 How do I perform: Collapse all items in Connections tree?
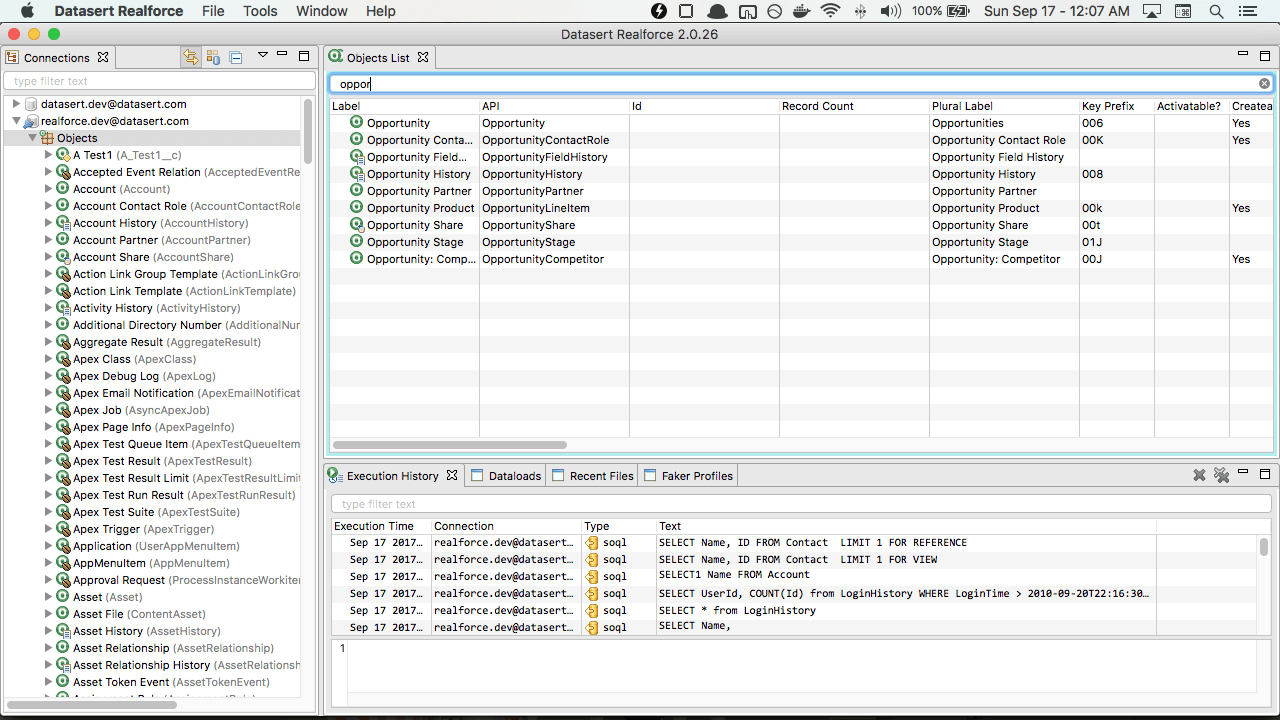[236, 57]
